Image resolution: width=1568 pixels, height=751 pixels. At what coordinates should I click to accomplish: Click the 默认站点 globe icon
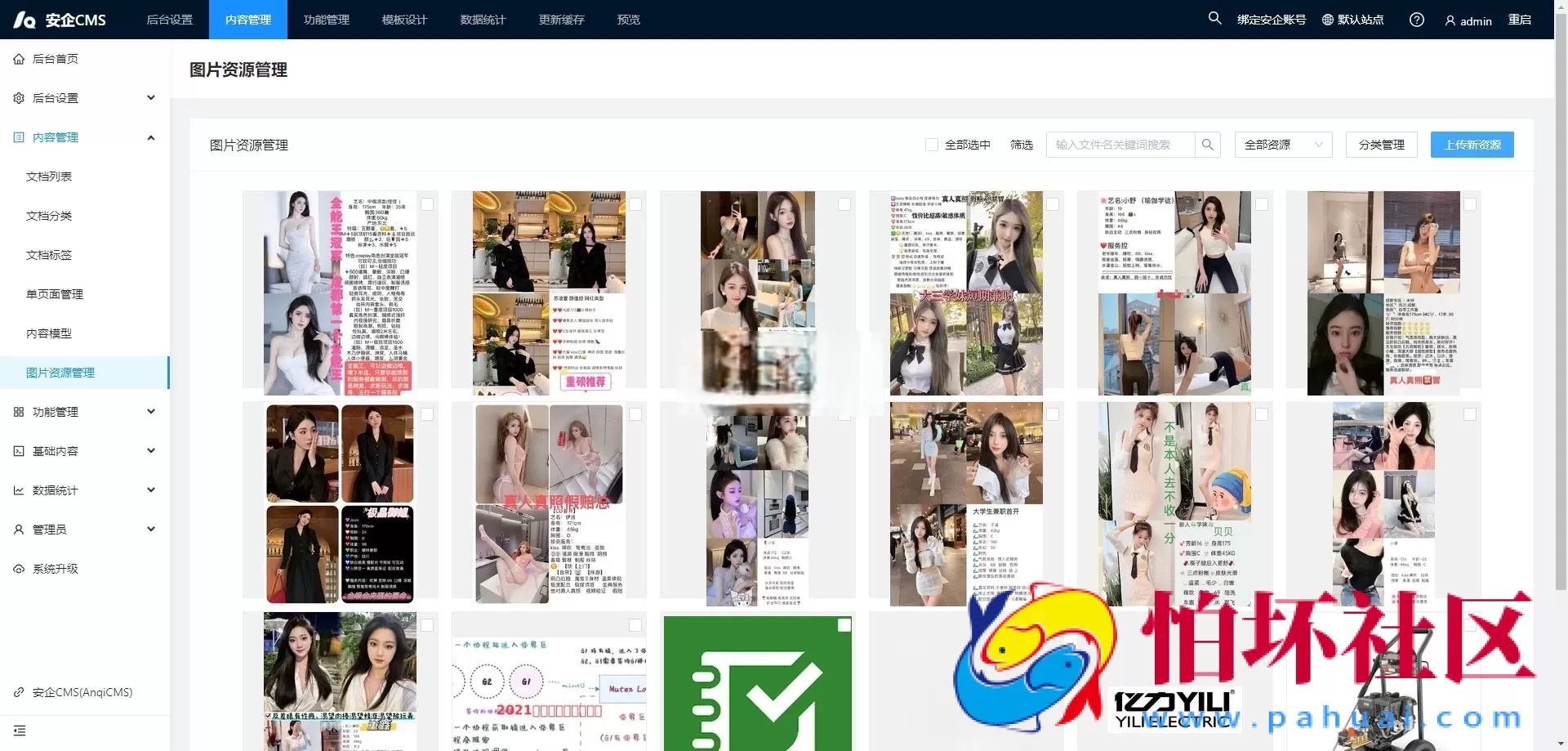(1326, 19)
